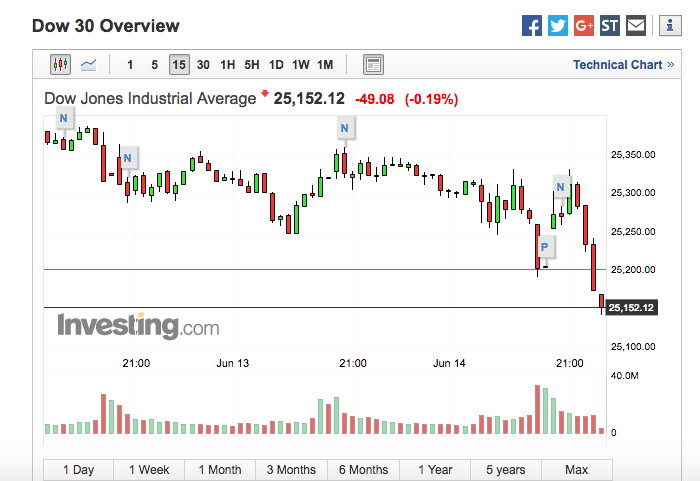Open the info icon
This screenshot has height=481, width=700.
pos(664,26)
